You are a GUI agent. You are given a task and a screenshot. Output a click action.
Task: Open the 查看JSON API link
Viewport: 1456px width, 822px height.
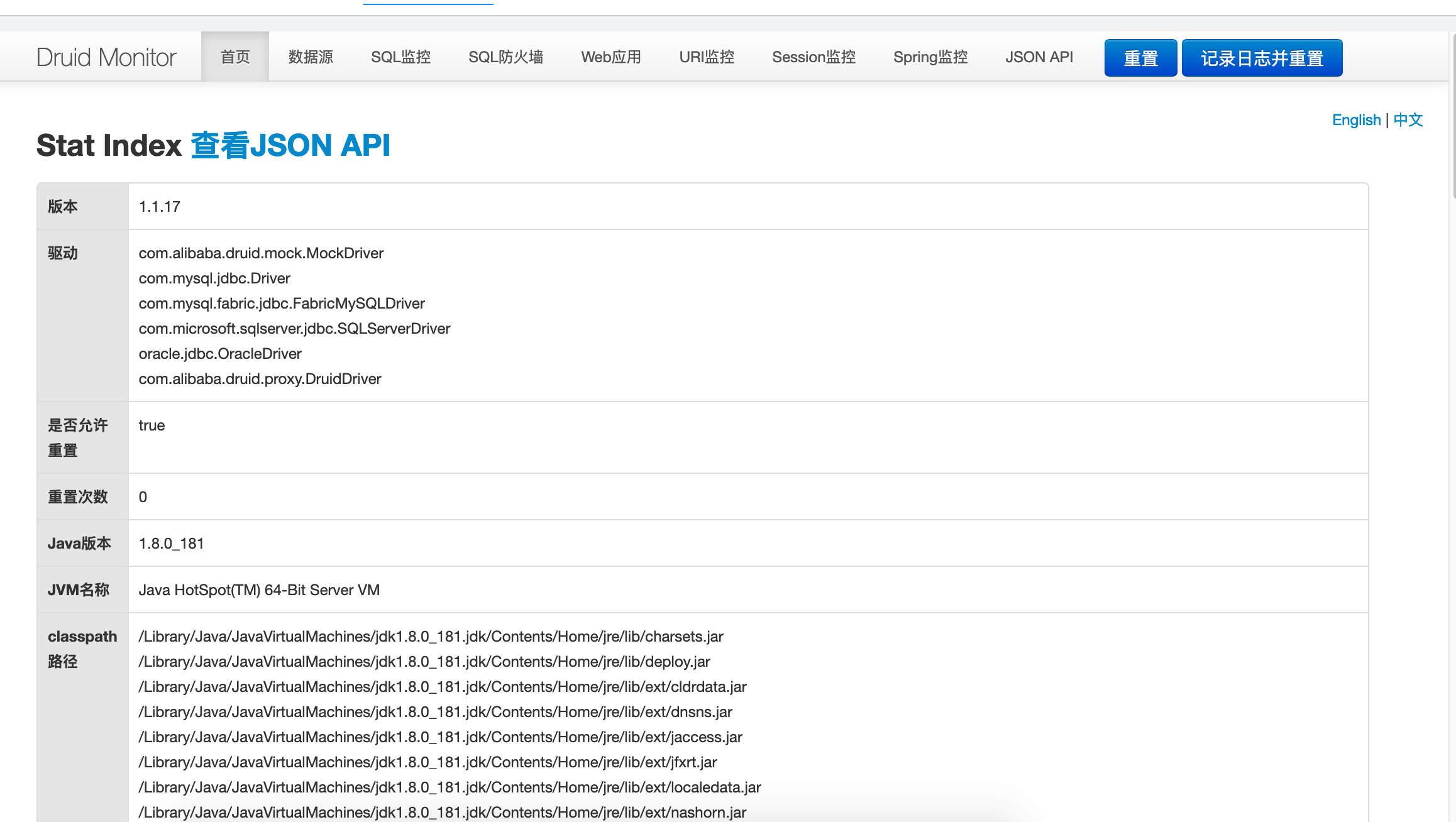290,145
